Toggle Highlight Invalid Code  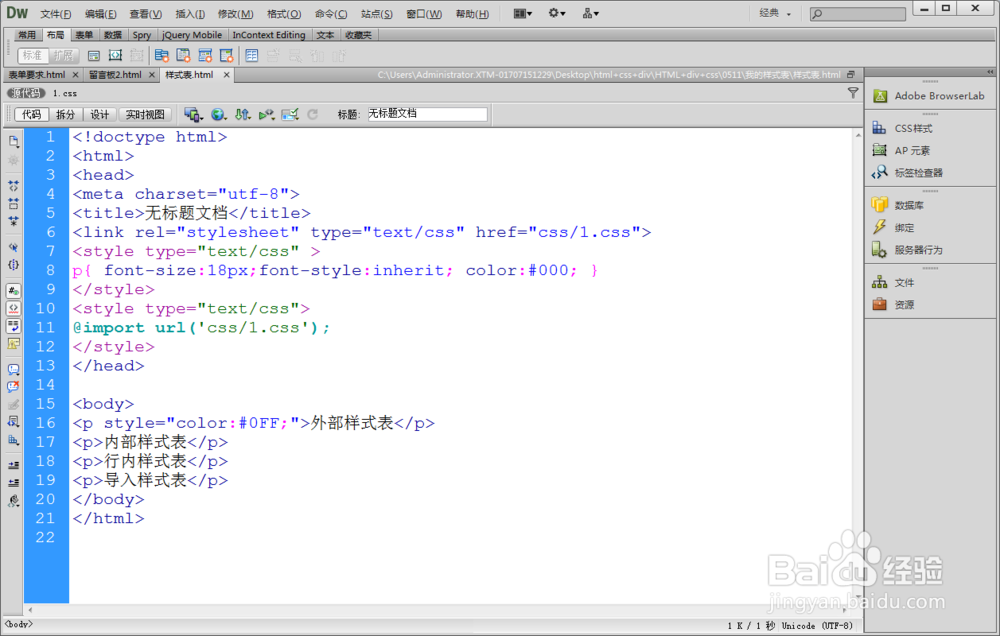coord(13,308)
